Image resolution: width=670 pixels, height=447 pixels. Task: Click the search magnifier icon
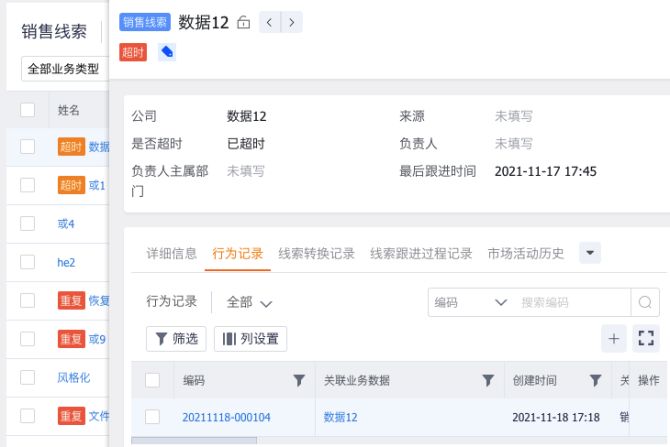(x=645, y=302)
